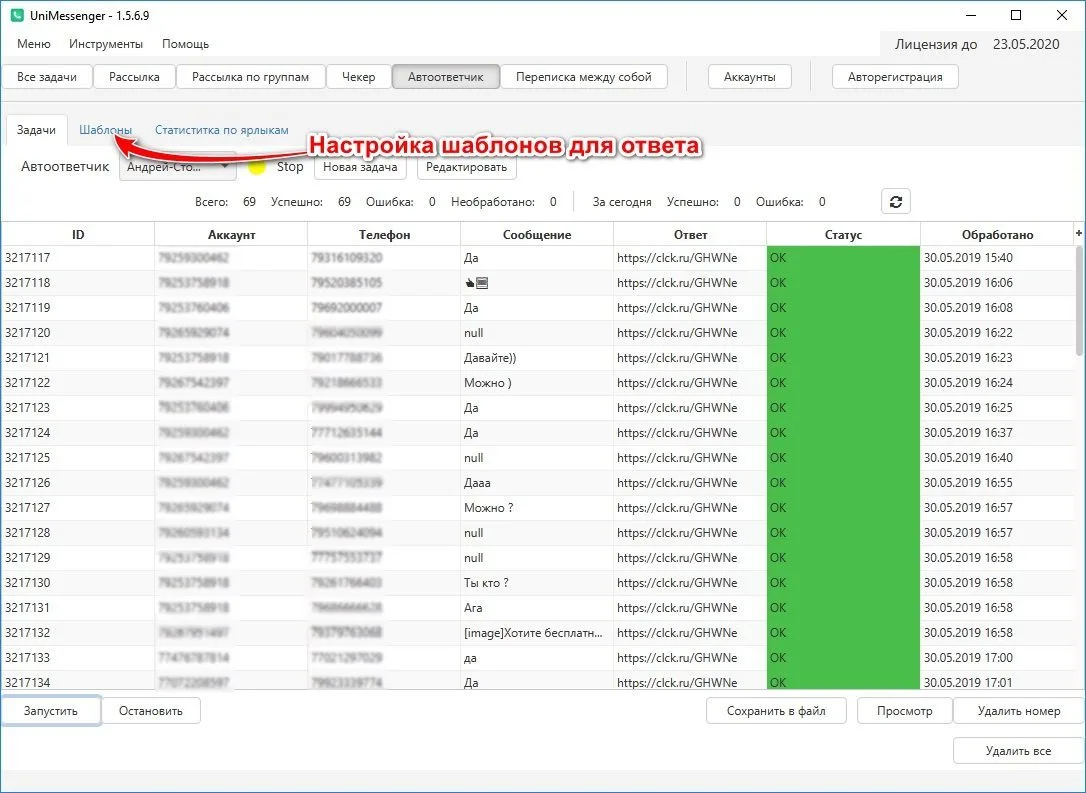The width and height of the screenshot is (1086, 793).
Task: Click the yellow status indicator next to Stop
Action: pyautogui.click(x=257, y=167)
